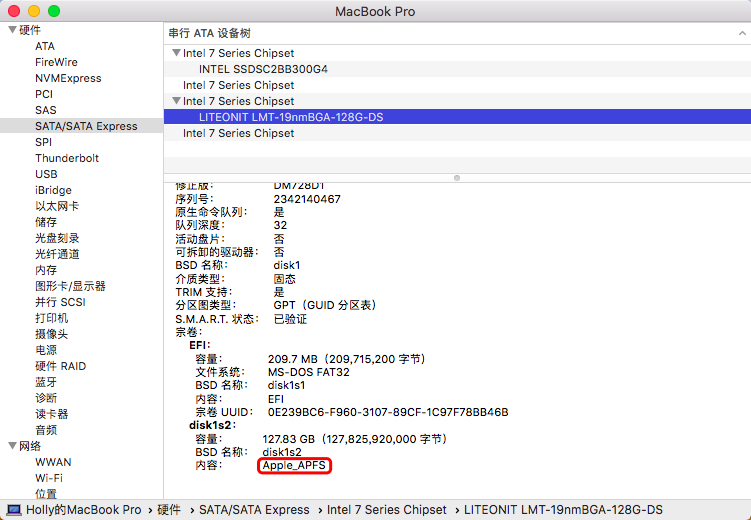
Task: Select the INTEL SSDSC2BB300G4 device row
Action: click(x=263, y=69)
